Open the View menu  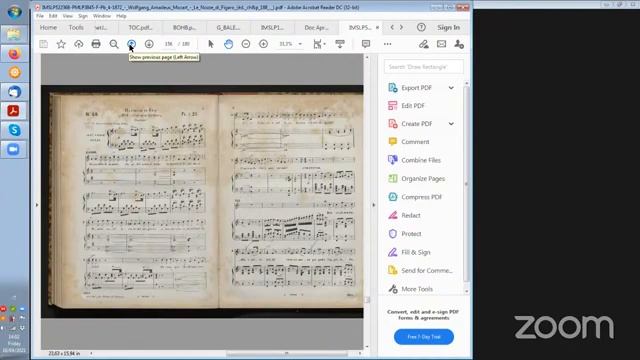tap(67, 16)
